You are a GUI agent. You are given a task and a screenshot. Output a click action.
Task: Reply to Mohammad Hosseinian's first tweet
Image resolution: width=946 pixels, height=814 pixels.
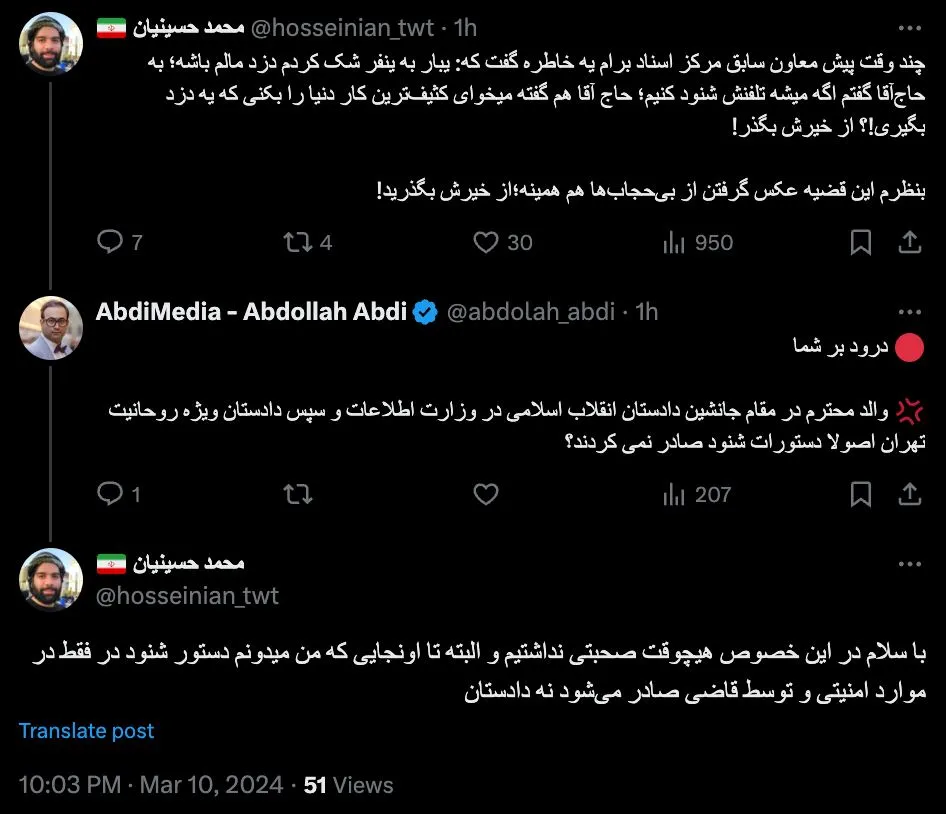[x=108, y=242]
